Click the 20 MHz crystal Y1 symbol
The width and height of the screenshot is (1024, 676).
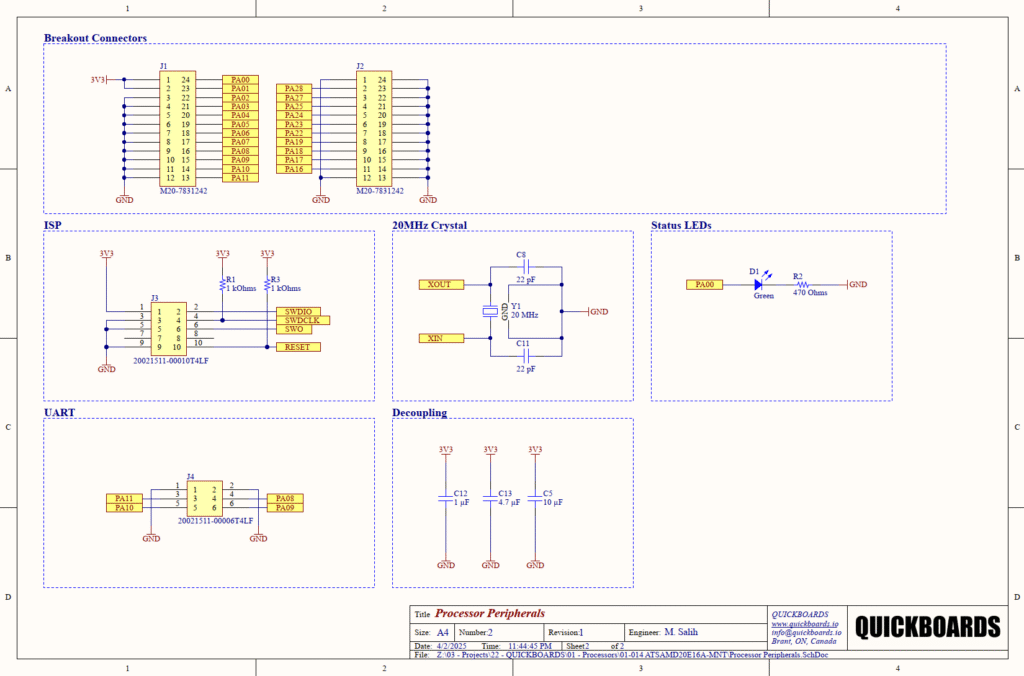coord(490,311)
